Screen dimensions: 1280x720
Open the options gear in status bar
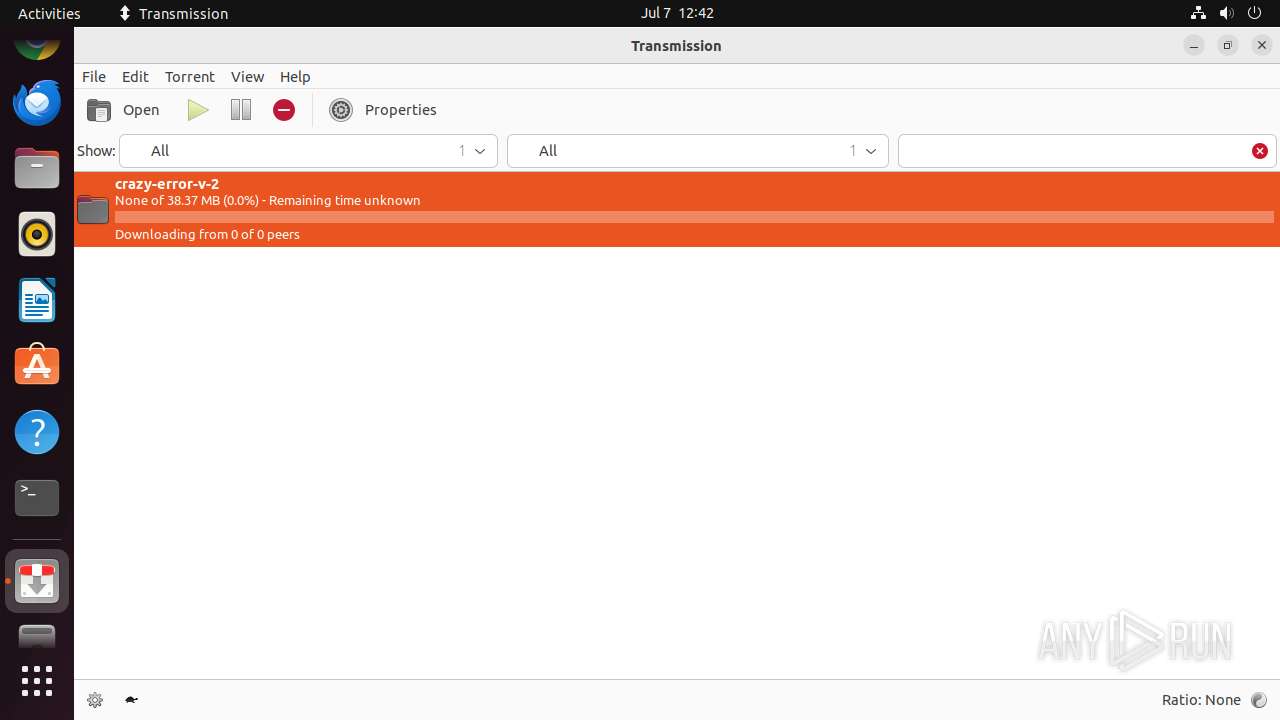coord(95,700)
